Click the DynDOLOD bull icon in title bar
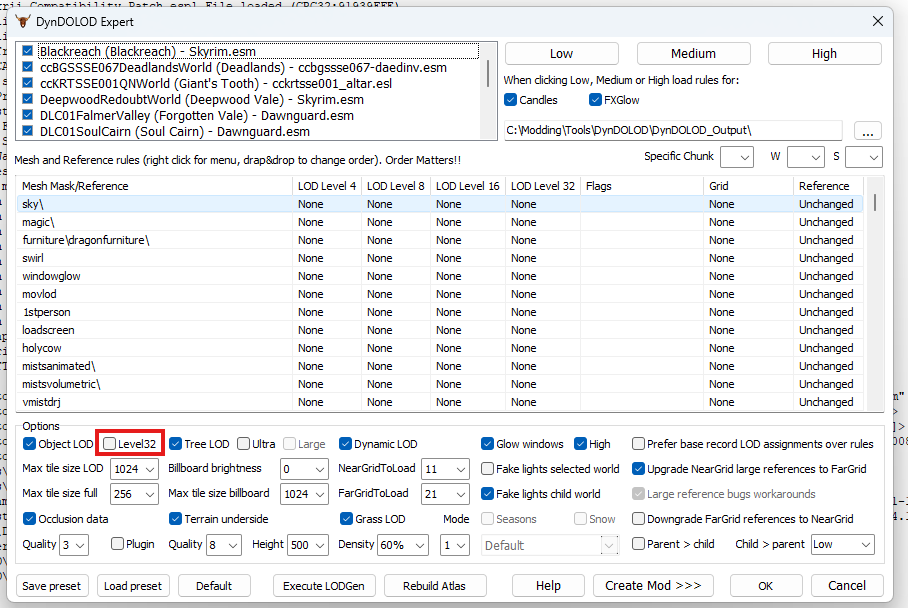908x608 pixels. (x=25, y=20)
